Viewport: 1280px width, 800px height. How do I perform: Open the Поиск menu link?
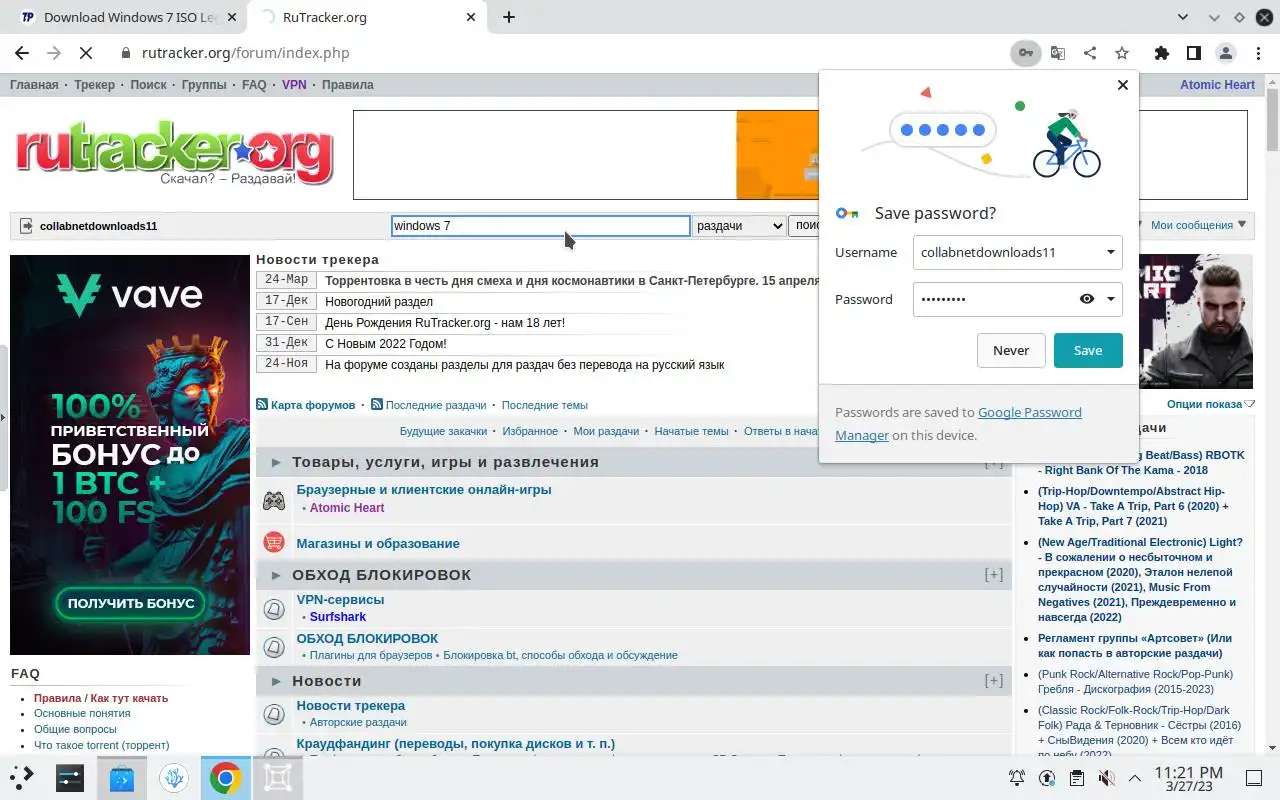[x=148, y=85]
